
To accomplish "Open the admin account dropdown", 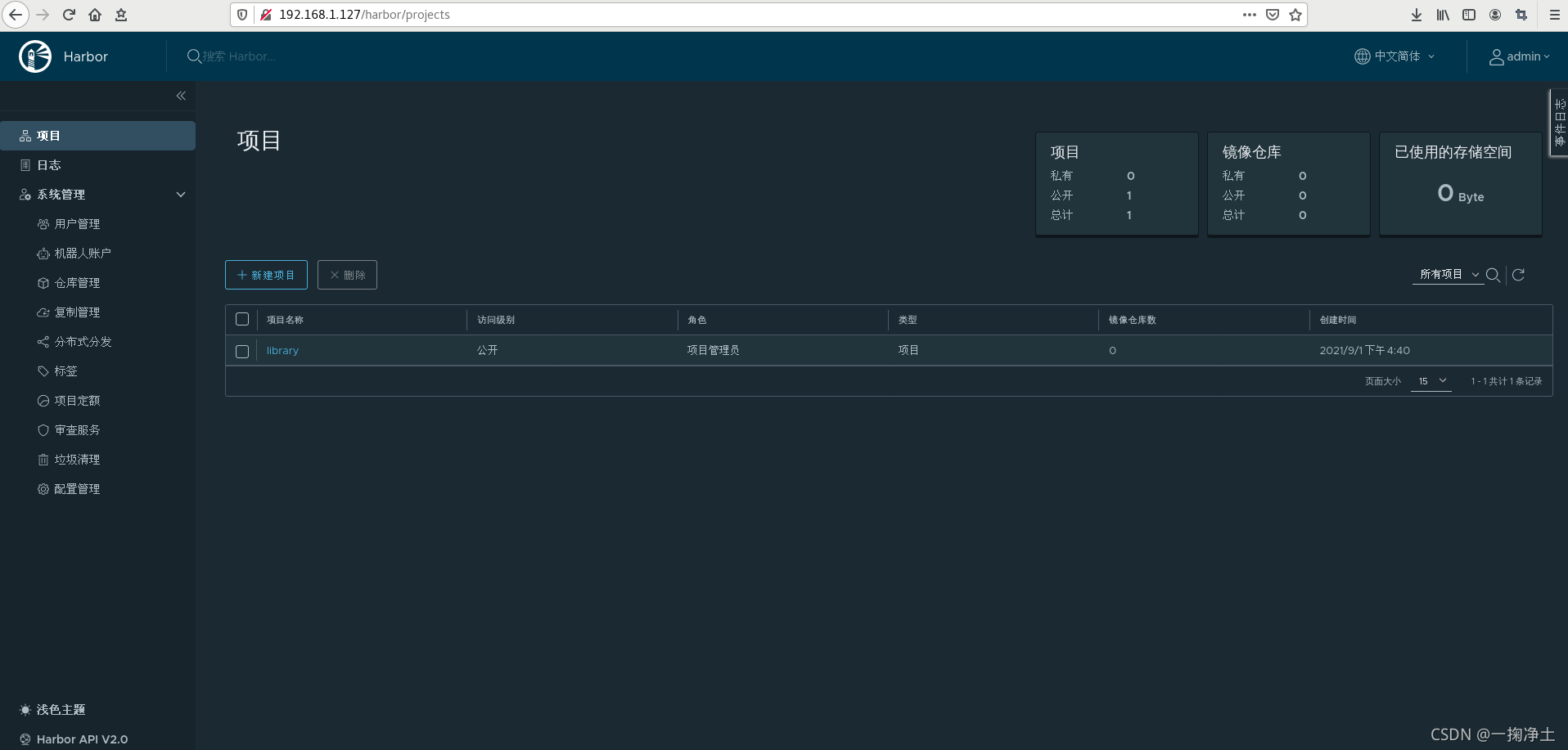I will tap(1519, 56).
